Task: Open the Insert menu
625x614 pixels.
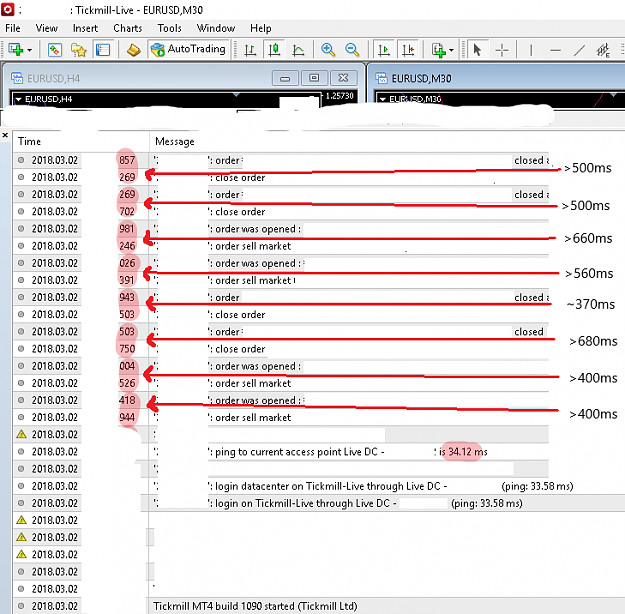Action: [x=85, y=28]
